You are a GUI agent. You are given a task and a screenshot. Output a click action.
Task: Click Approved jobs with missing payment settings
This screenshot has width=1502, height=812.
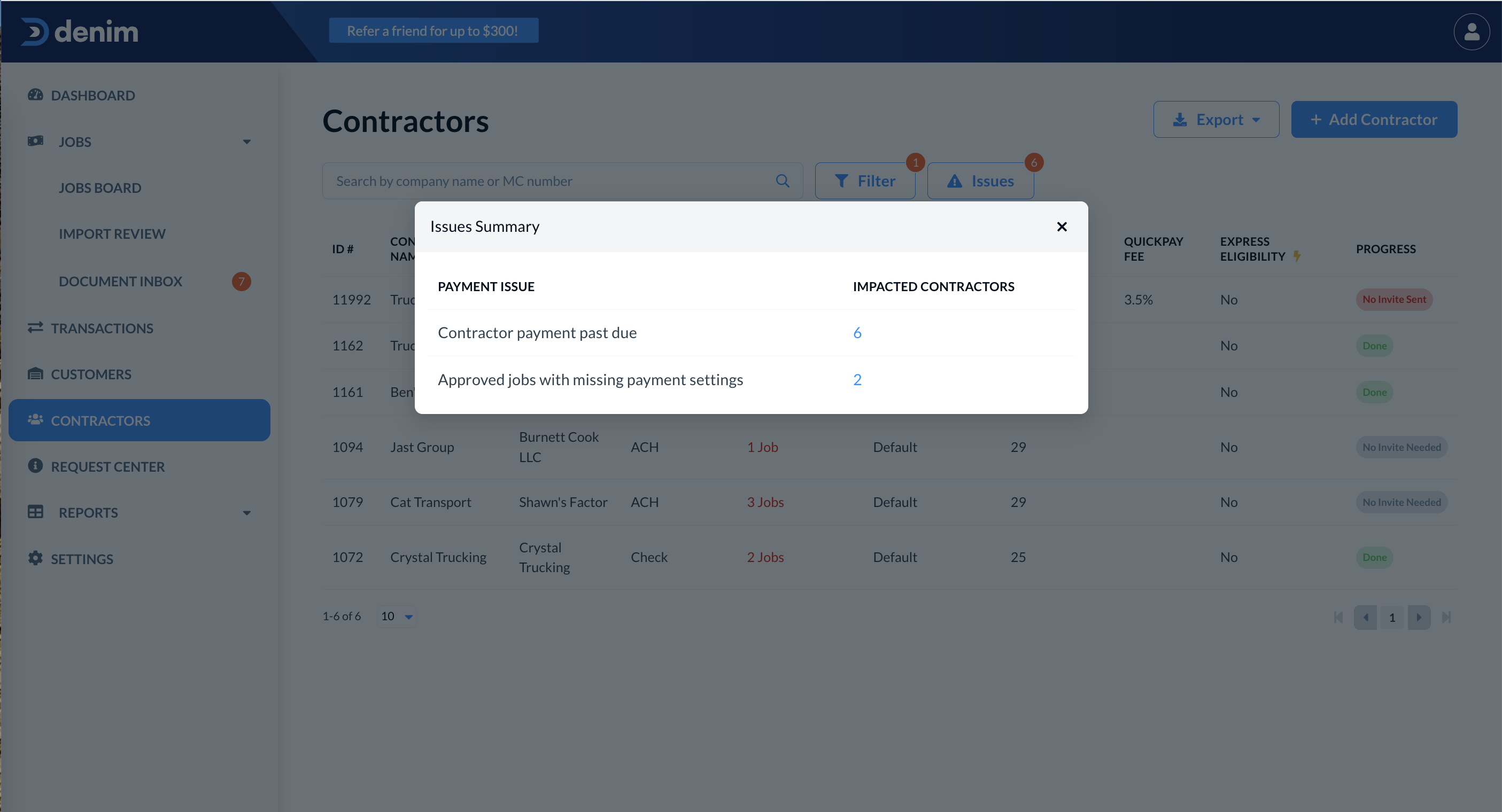(590, 380)
